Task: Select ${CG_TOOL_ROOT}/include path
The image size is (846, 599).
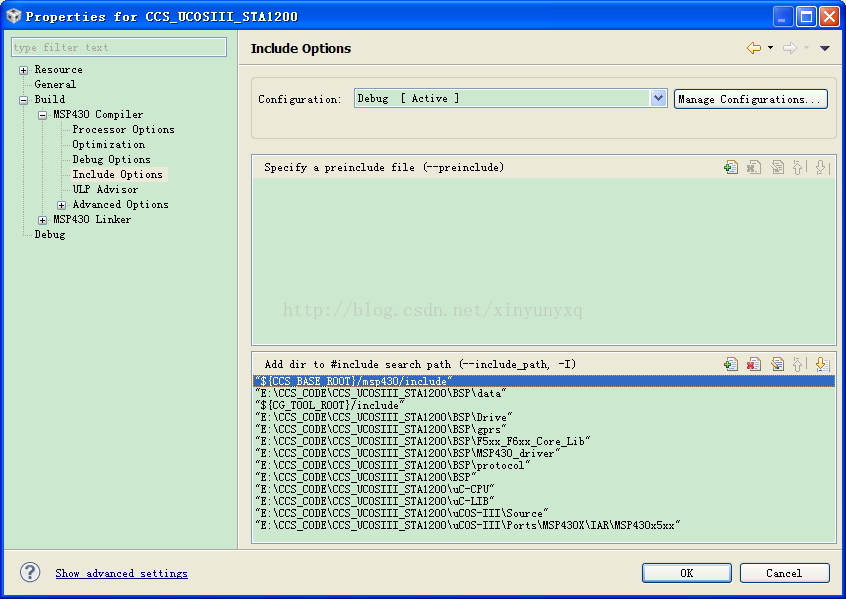Action: [x=544, y=405]
